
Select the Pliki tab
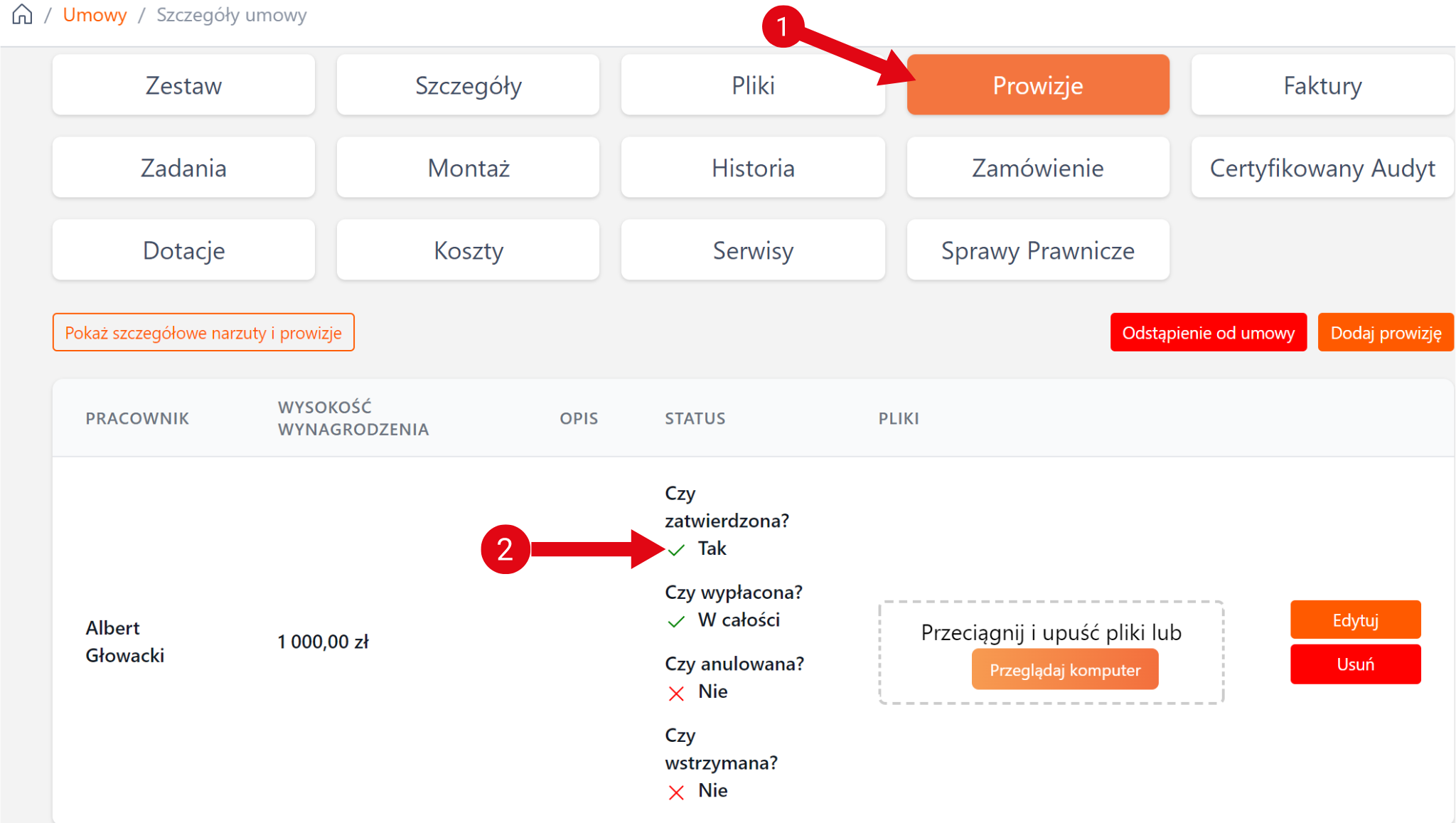(x=753, y=85)
